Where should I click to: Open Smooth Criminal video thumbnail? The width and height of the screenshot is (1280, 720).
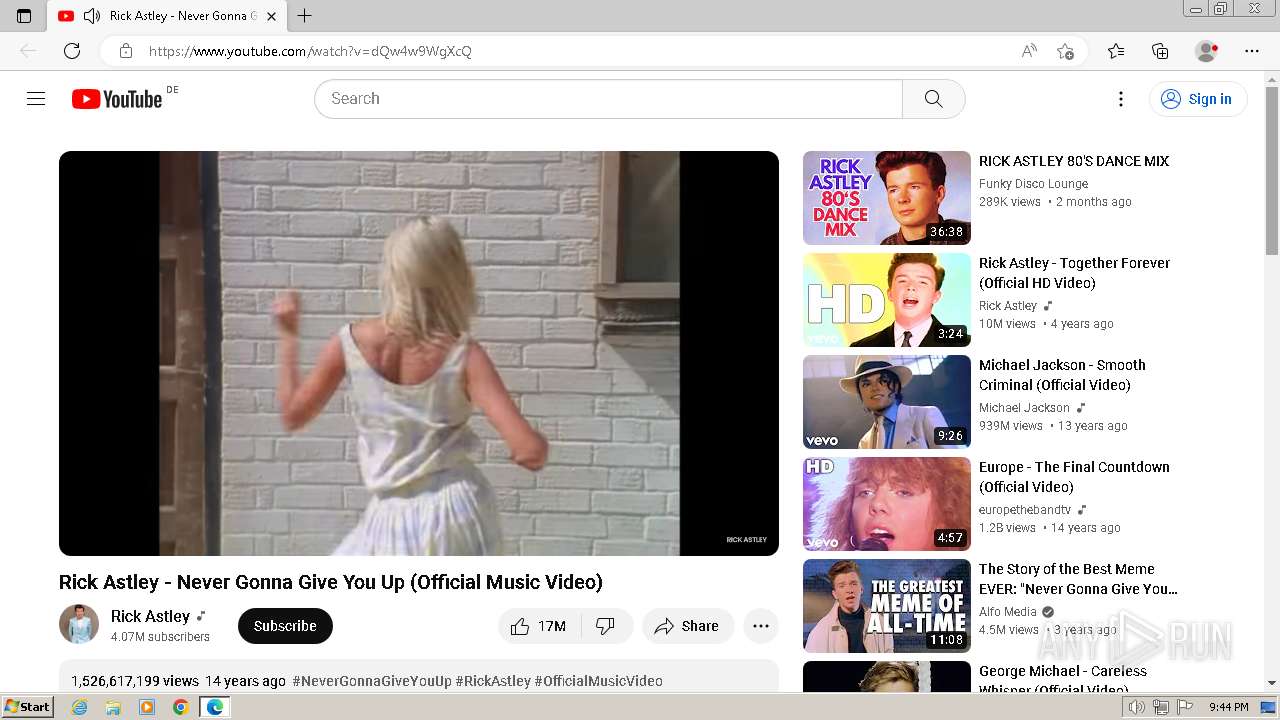[x=887, y=402]
